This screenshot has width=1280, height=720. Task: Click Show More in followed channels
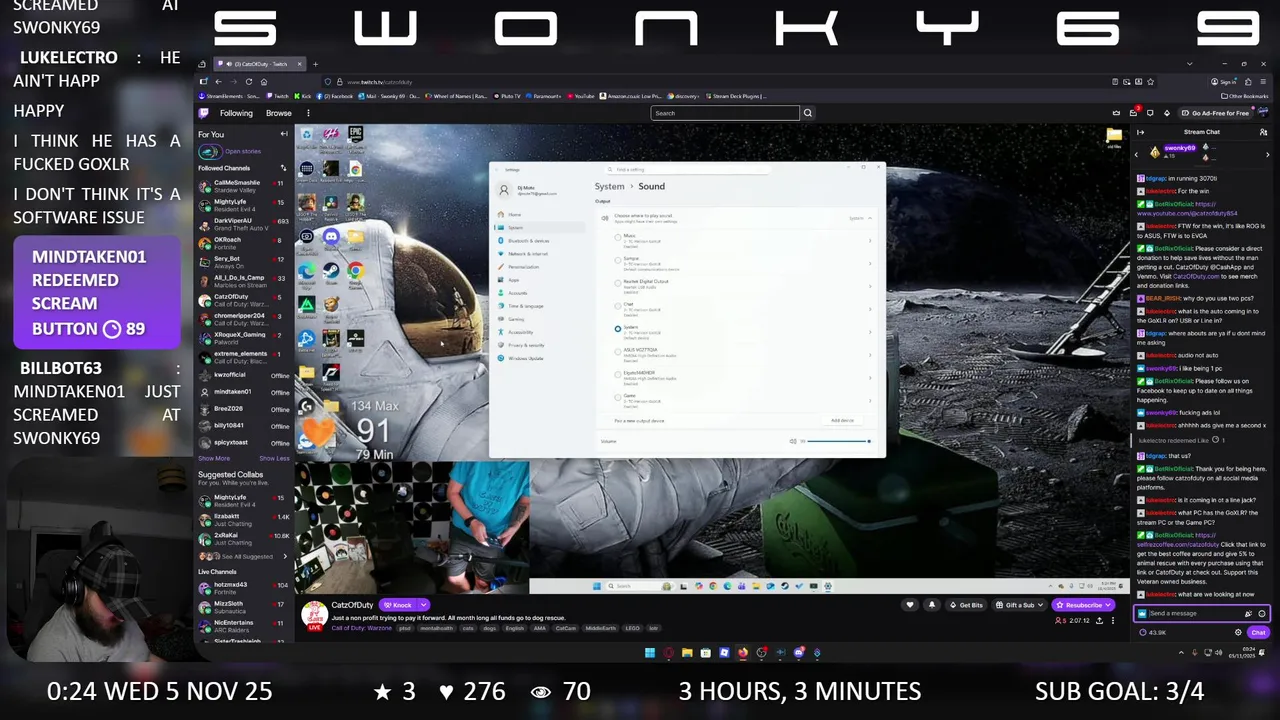click(x=213, y=458)
